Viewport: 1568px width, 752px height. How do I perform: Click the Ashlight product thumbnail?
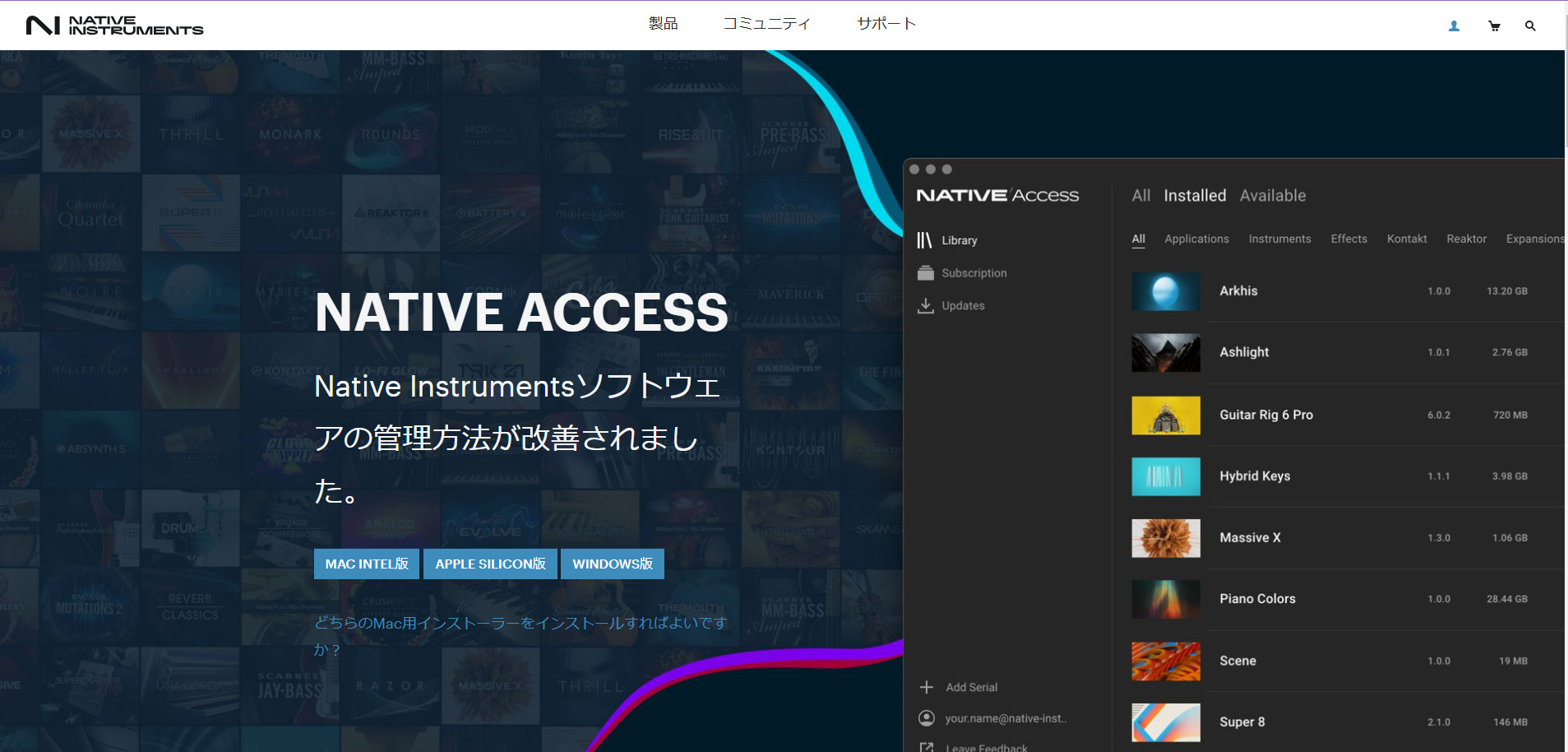click(x=1166, y=352)
